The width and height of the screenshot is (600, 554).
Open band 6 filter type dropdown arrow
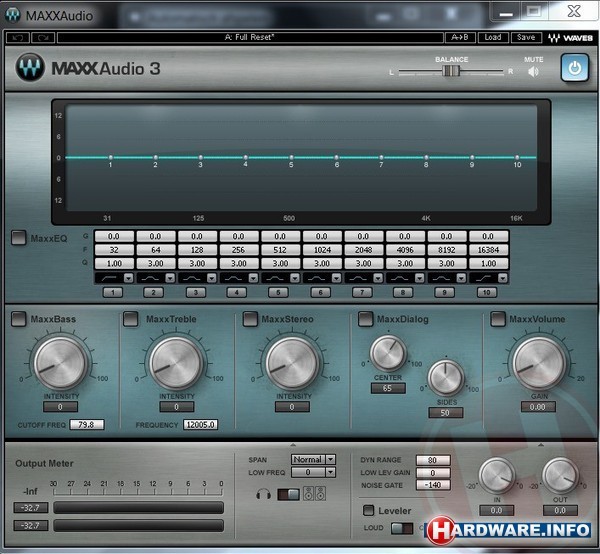pyautogui.click(x=336, y=278)
